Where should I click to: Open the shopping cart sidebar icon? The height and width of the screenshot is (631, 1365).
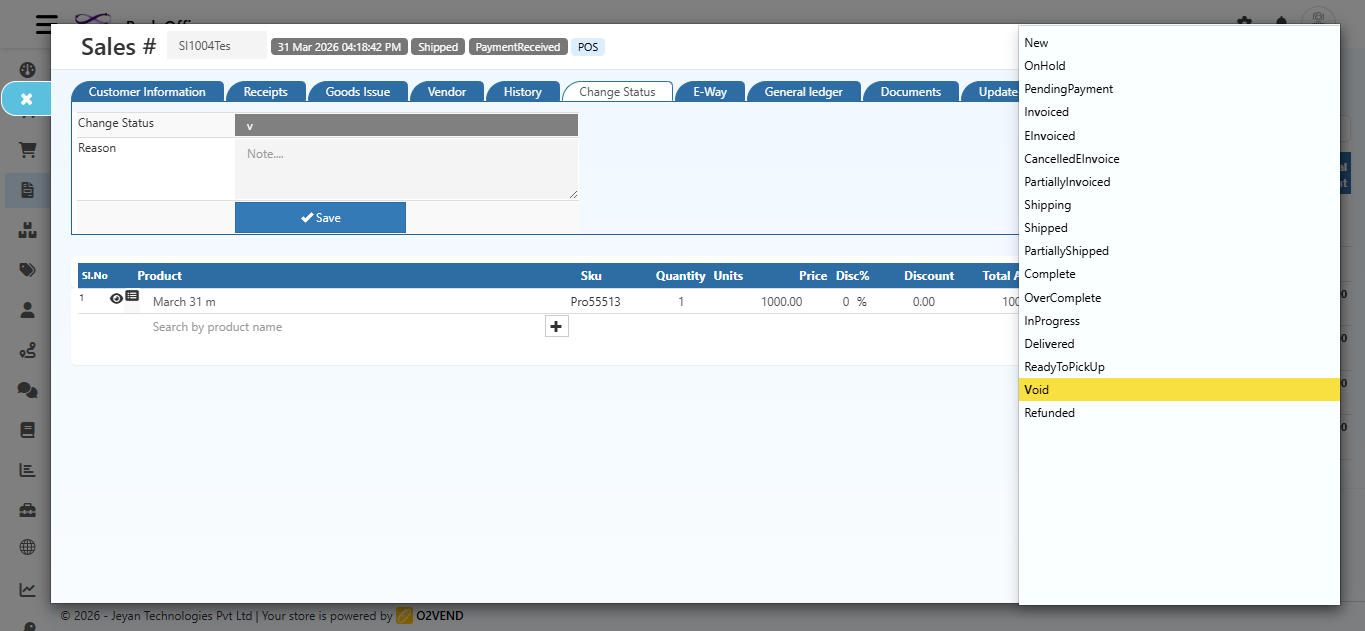click(x=27, y=149)
